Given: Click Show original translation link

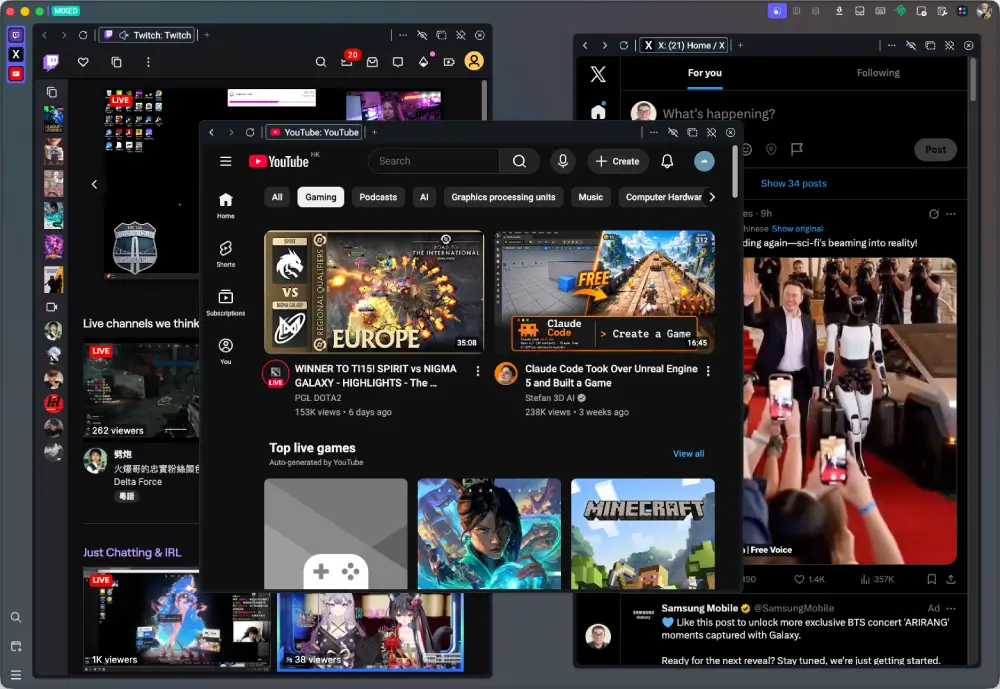Looking at the screenshot, I should point(797,228).
